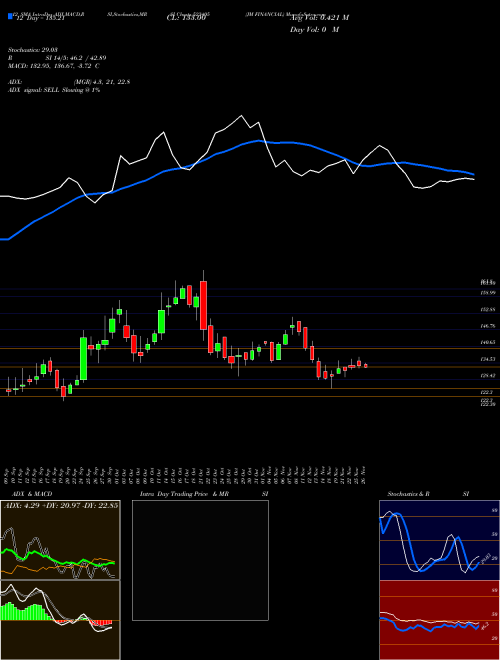Open the blue Stochastics chart panel
Screen dimensions: 500x660
coord(439,540)
